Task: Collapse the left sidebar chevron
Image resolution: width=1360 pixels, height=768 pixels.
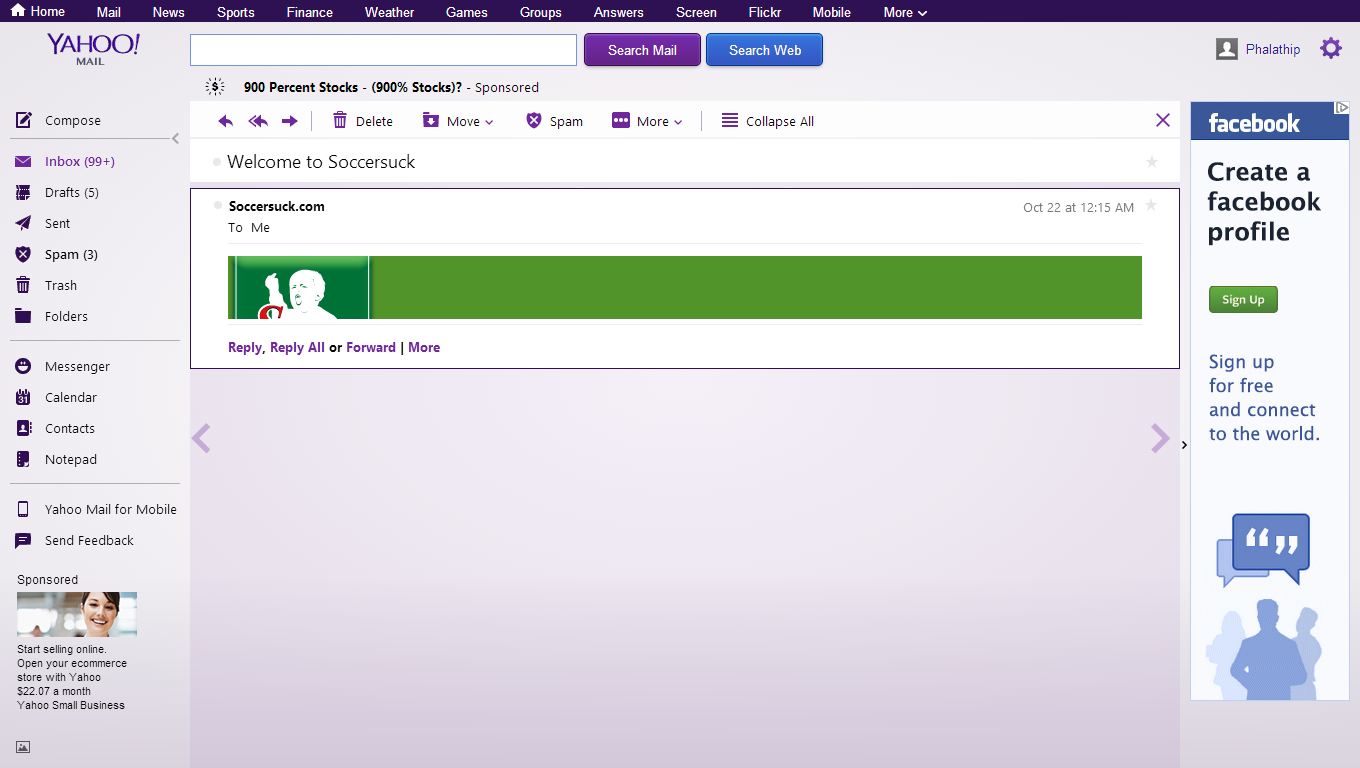Action: point(175,139)
